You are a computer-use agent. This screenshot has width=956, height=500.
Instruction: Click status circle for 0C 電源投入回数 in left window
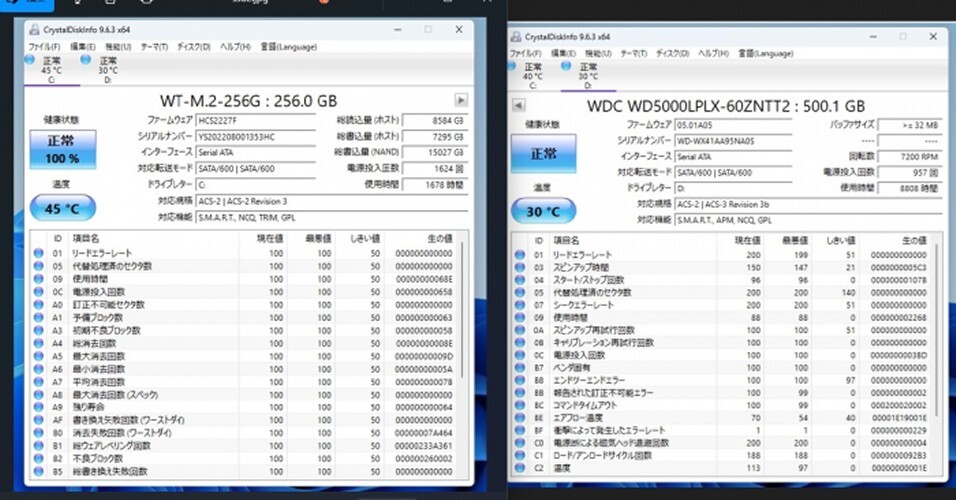coord(38,291)
